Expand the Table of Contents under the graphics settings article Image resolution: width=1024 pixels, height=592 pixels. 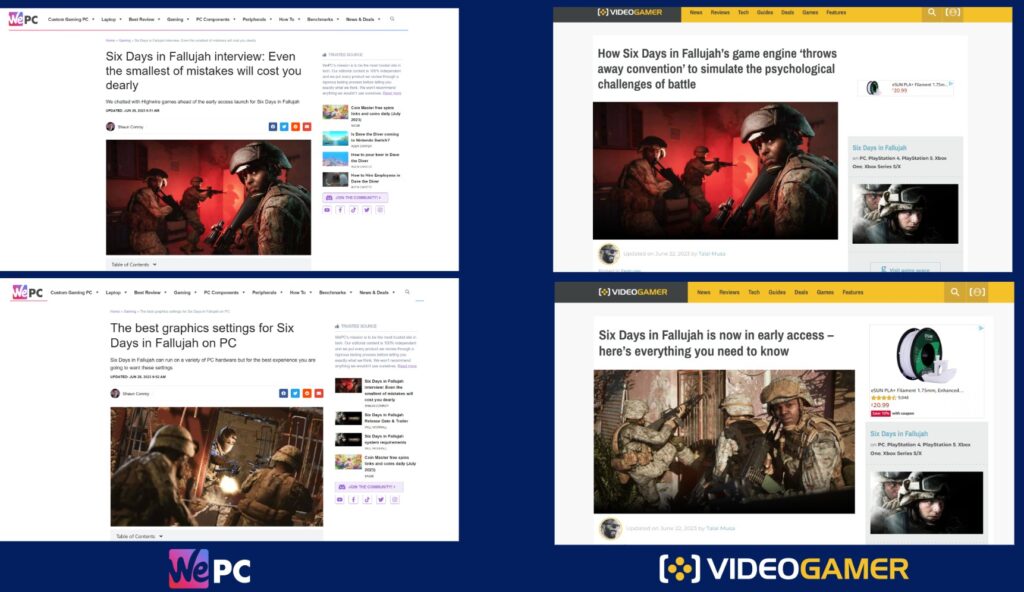click(138, 536)
